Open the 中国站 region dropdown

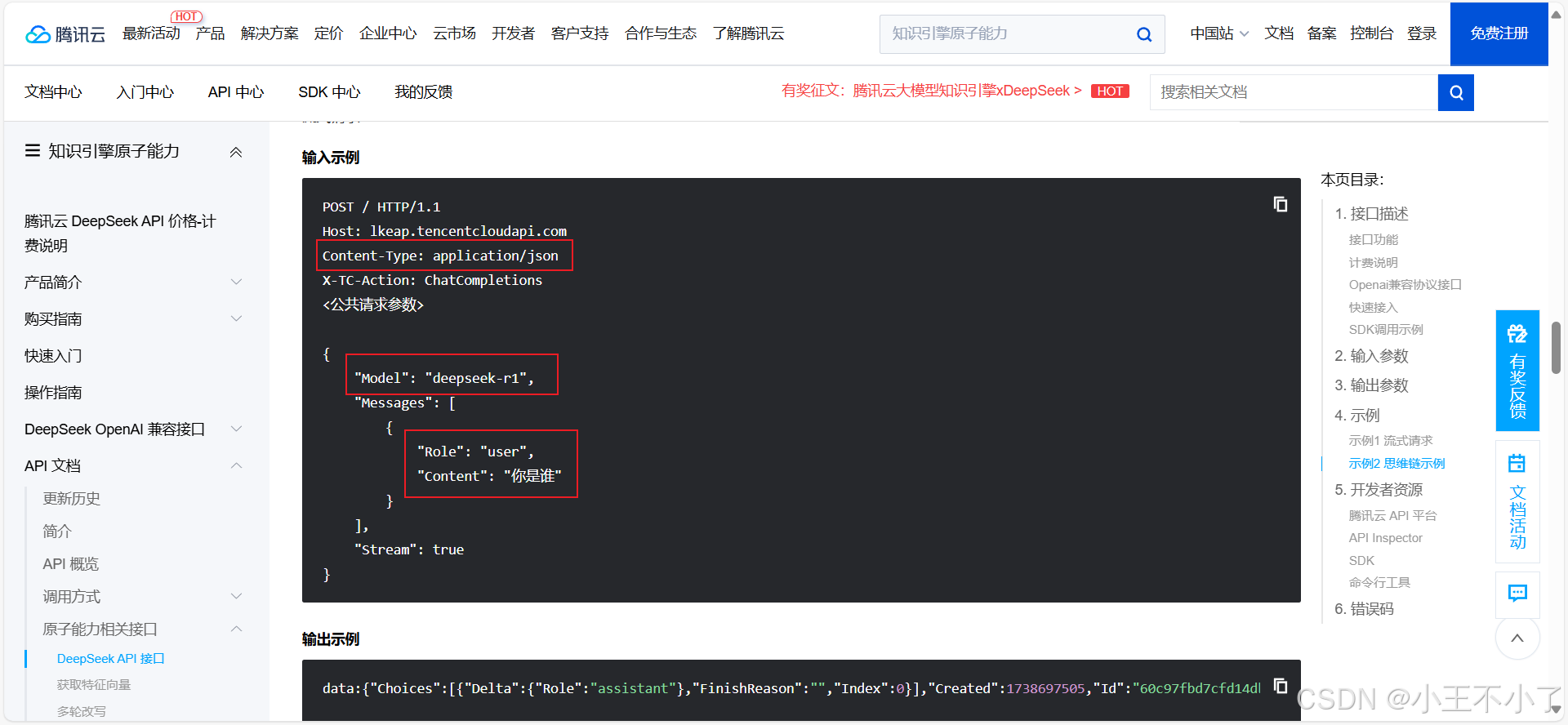tap(1219, 33)
